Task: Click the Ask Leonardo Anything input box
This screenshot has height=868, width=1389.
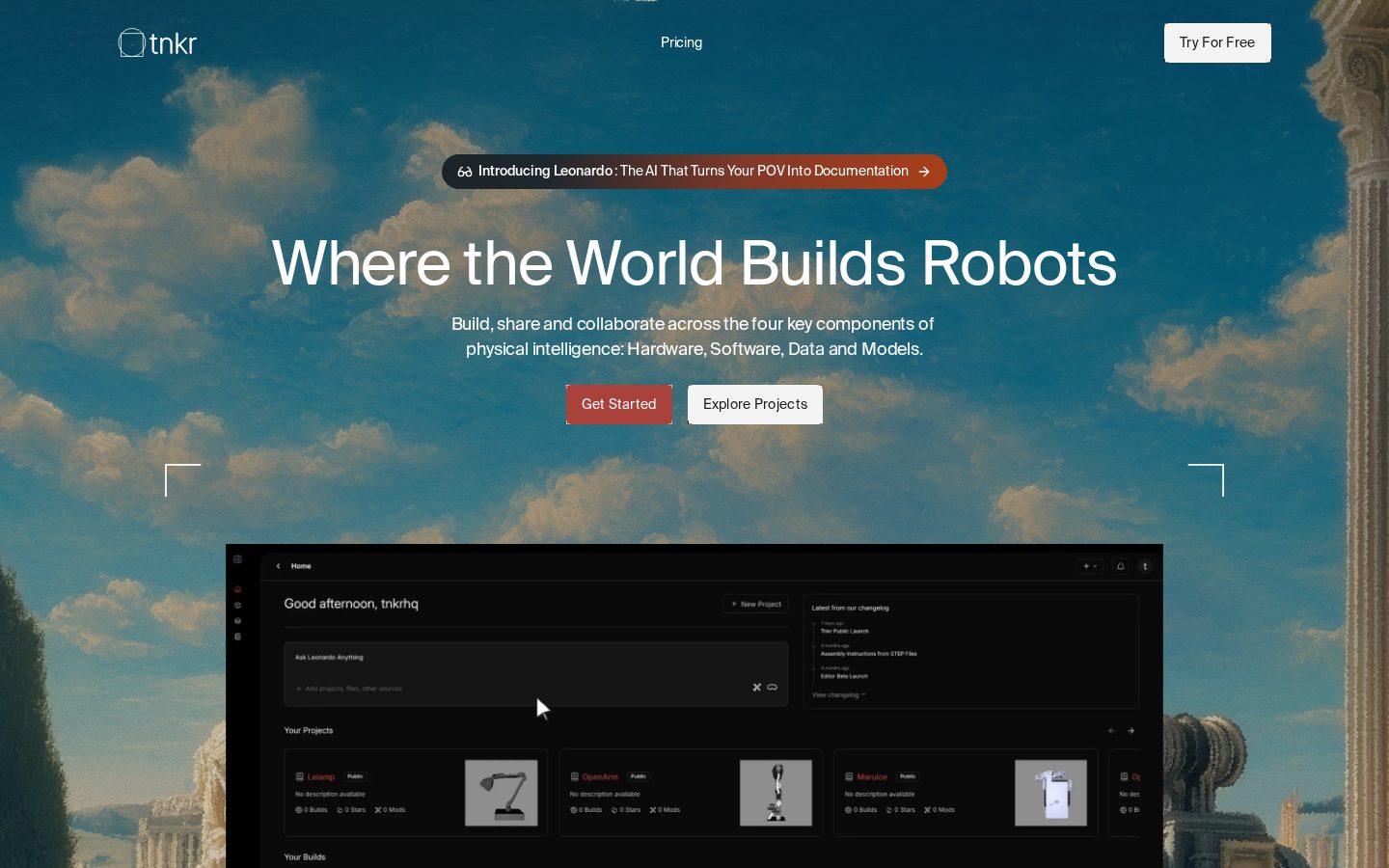Action: (536, 674)
